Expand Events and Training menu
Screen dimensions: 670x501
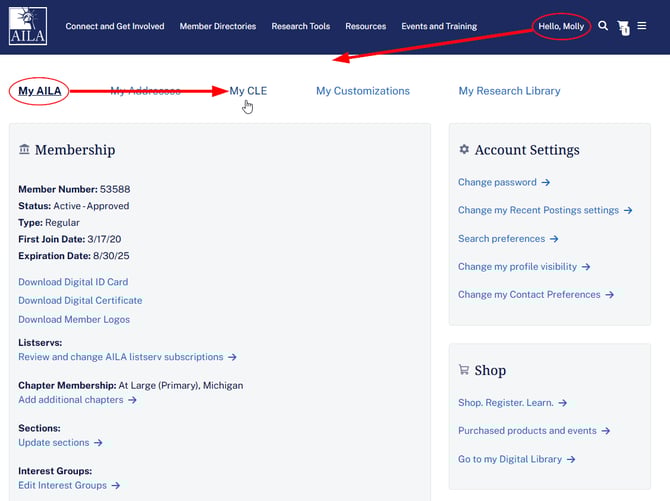pyautogui.click(x=439, y=26)
